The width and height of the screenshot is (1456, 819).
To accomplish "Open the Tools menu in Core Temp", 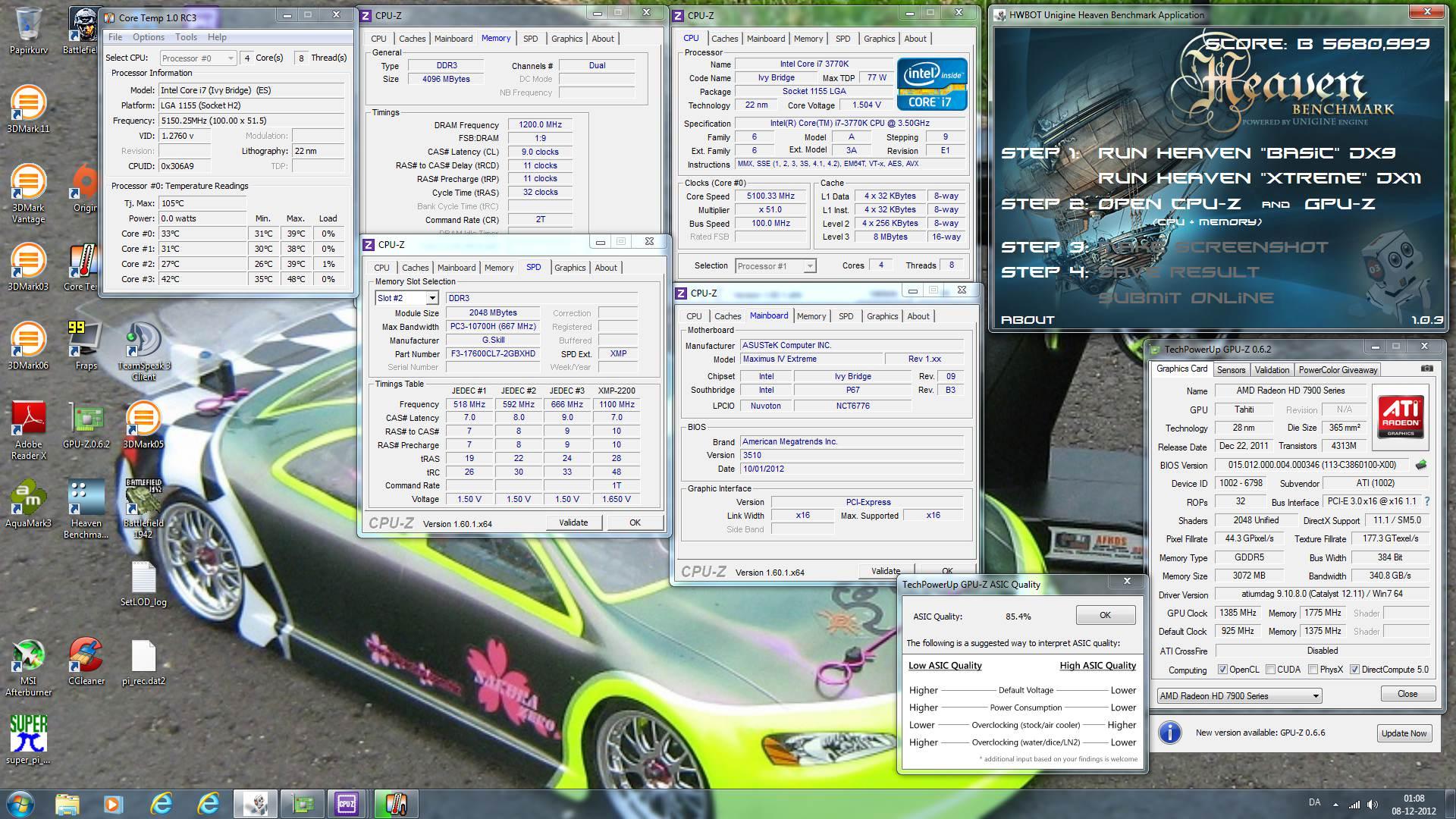I will coord(186,37).
